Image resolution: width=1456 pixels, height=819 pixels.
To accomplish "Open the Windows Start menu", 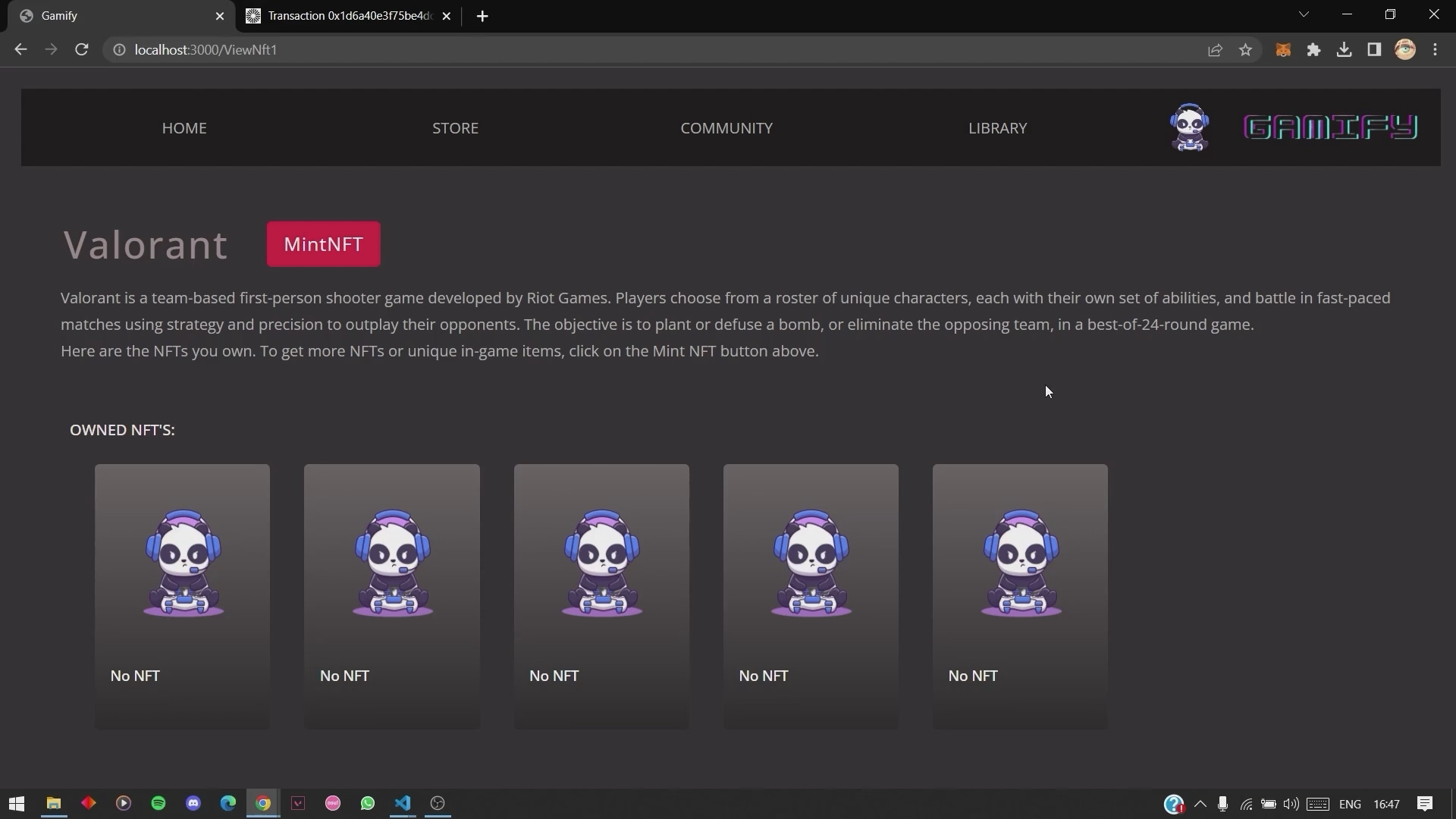I will 17,803.
